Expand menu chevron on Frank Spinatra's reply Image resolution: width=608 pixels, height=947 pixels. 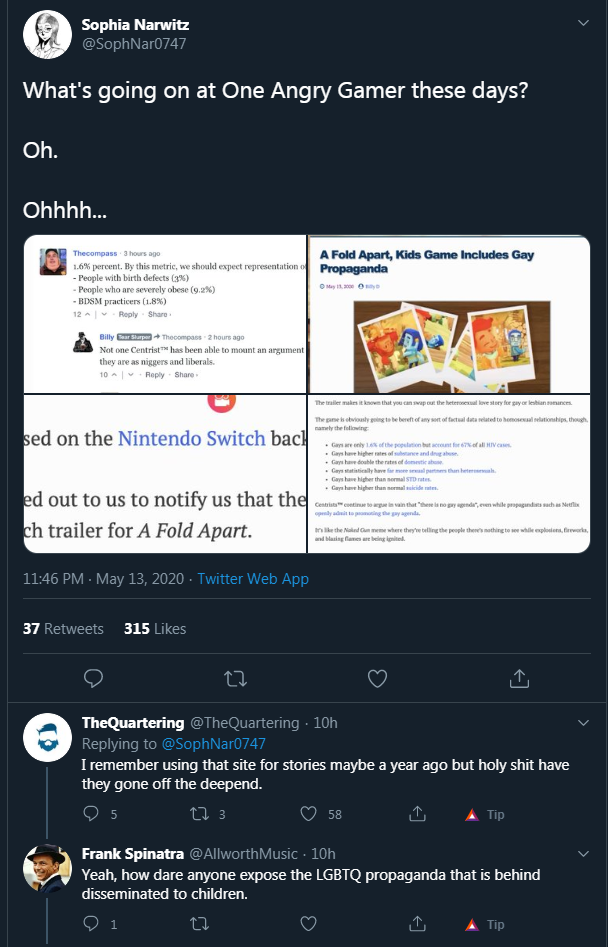point(583,854)
